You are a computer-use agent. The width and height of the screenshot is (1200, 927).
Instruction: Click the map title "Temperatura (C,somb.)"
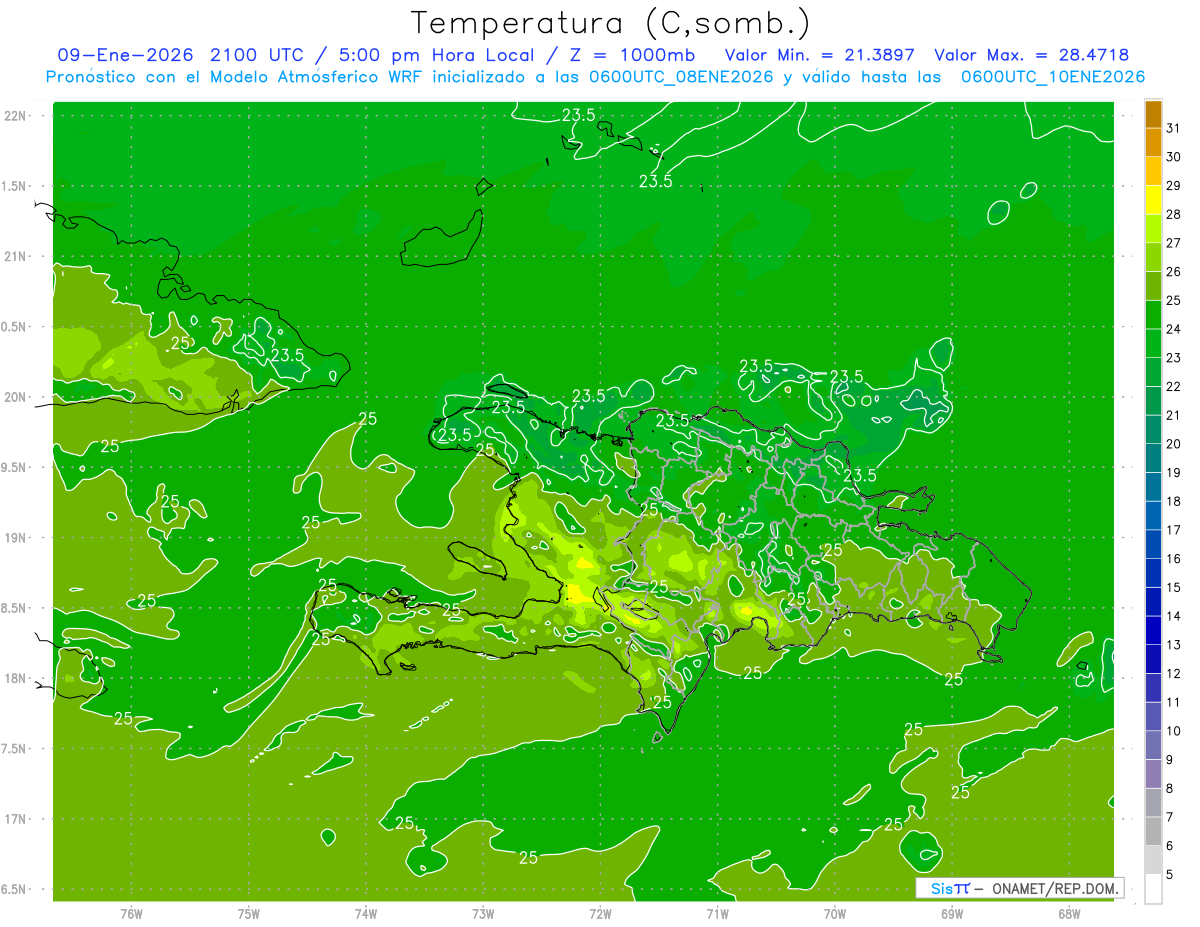[611, 22]
